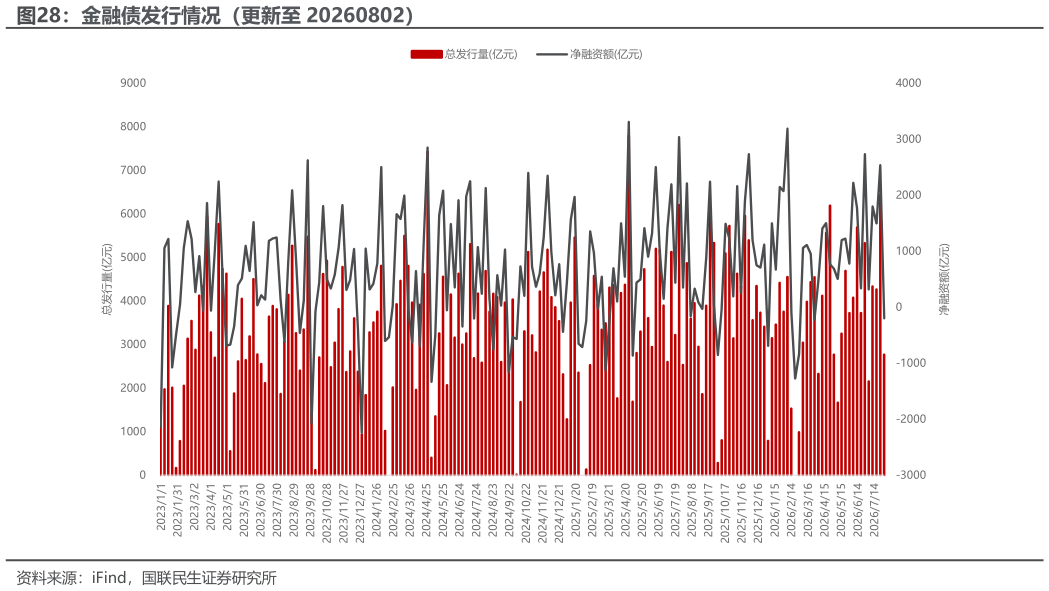Select the 1000 tick on the left axis
1049x591 pixels.
click(x=133, y=432)
